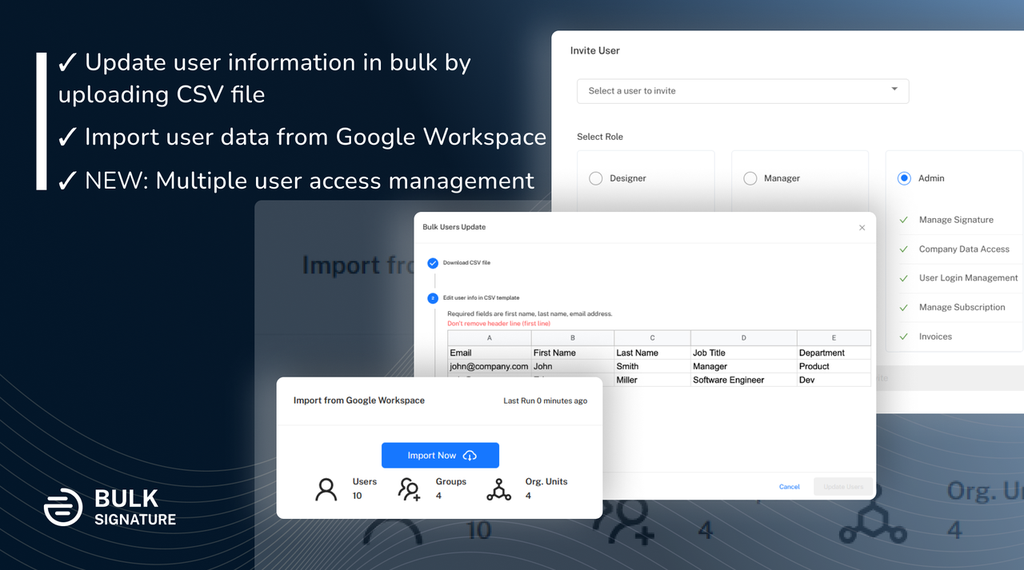Click the Product department cell
1024x570 pixels.
pyautogui.click(x=834, y=366)
